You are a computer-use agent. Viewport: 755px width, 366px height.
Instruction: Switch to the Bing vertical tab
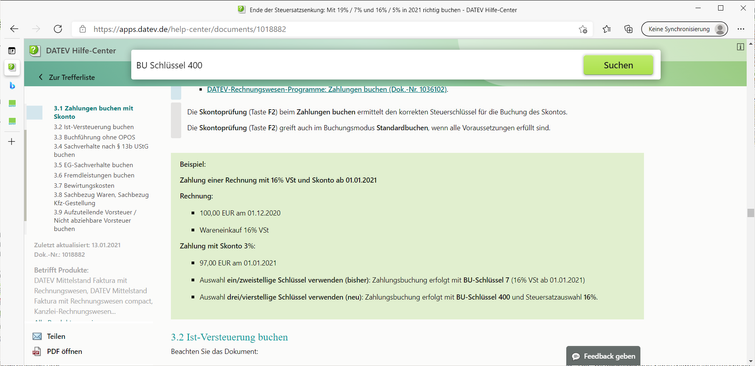(x=12, y=85)
